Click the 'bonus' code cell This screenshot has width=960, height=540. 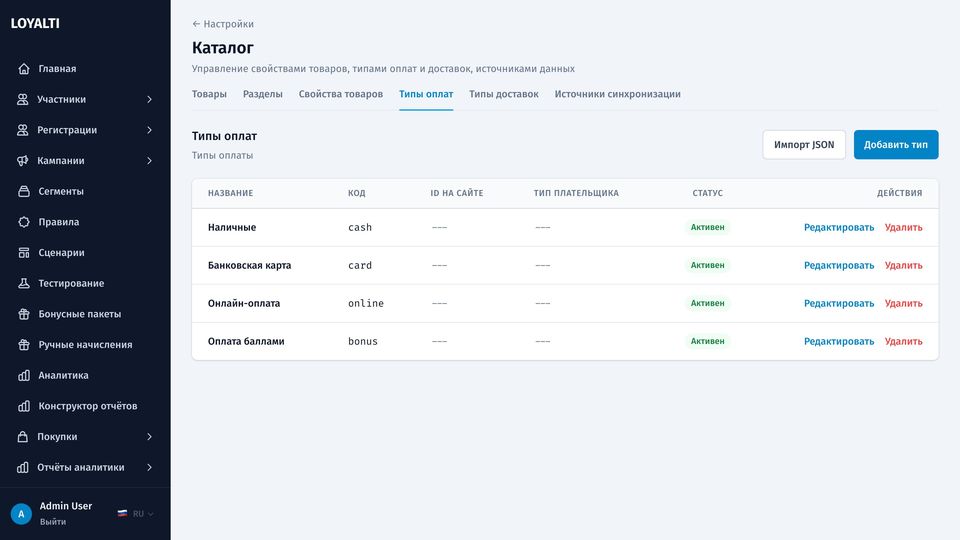click(362, 341)
